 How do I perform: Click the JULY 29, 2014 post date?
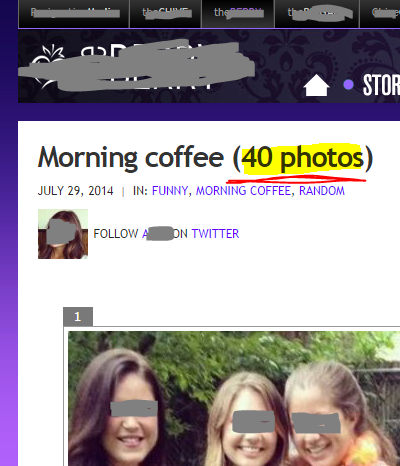click(x=75, y=191)
